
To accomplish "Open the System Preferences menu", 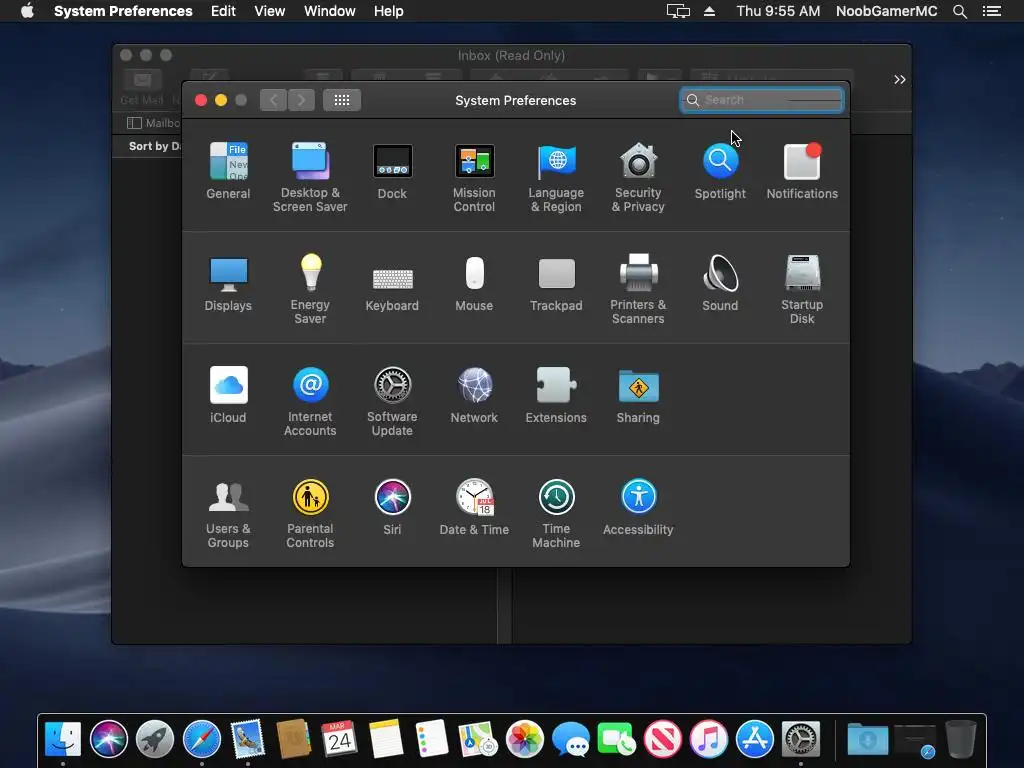I will point(123,11).
